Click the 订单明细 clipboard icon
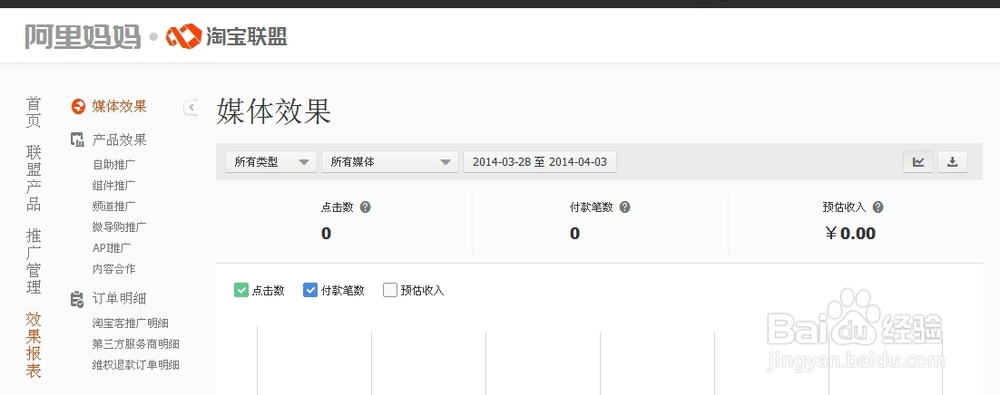This screenshot has width=1000, height=395. (77, 299)
